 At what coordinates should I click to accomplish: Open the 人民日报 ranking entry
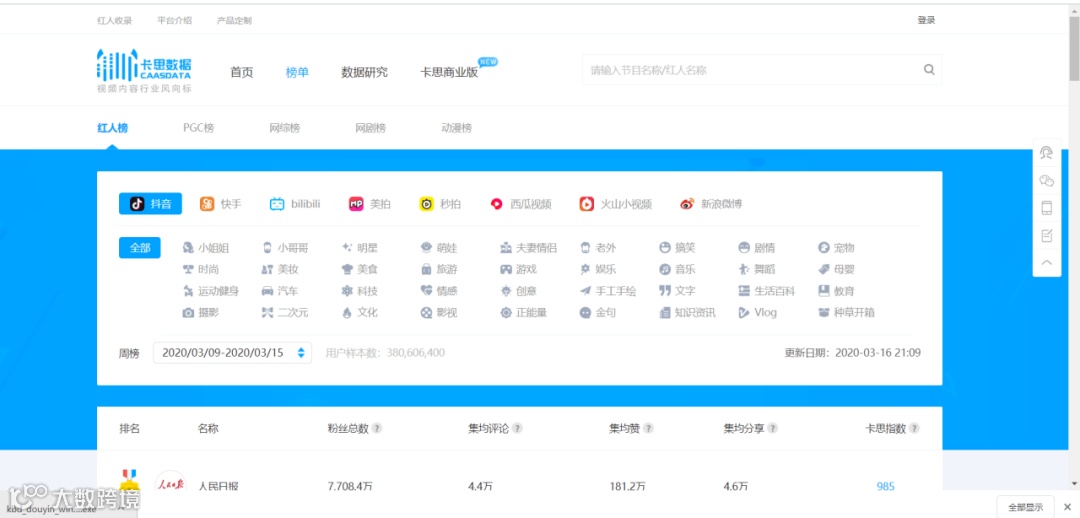tap(218, 486)
